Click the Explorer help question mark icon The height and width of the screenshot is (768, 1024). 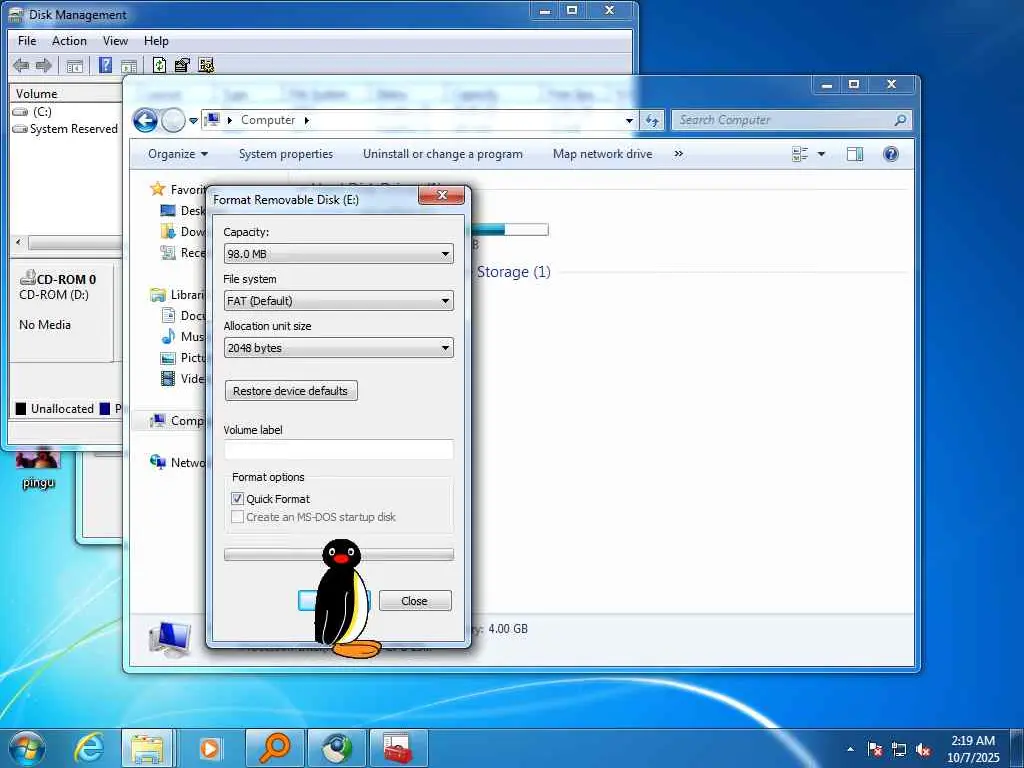[x=890, y=154]
